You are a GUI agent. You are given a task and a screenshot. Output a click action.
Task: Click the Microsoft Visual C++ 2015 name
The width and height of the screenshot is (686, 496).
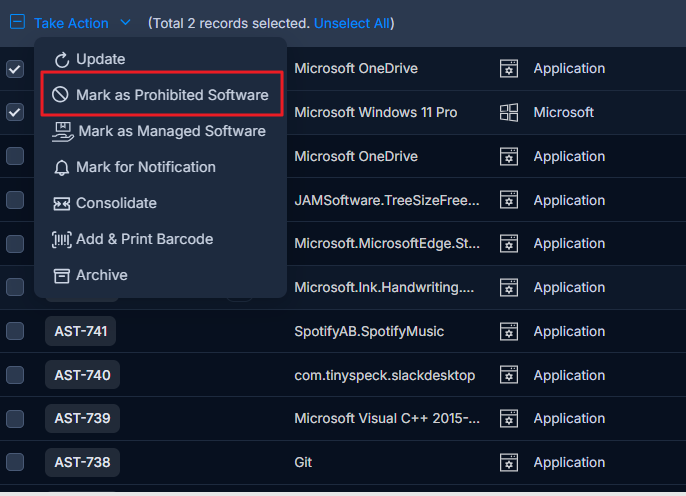click(x=387, y=419)
